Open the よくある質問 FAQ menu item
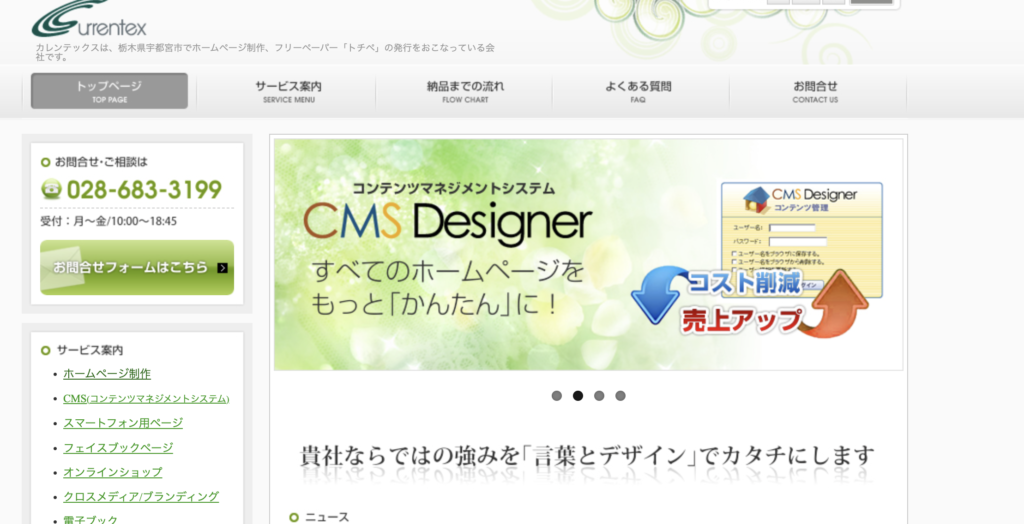Image resolution: width=1024 pixels, height=524 pixels. coord(638,91)
